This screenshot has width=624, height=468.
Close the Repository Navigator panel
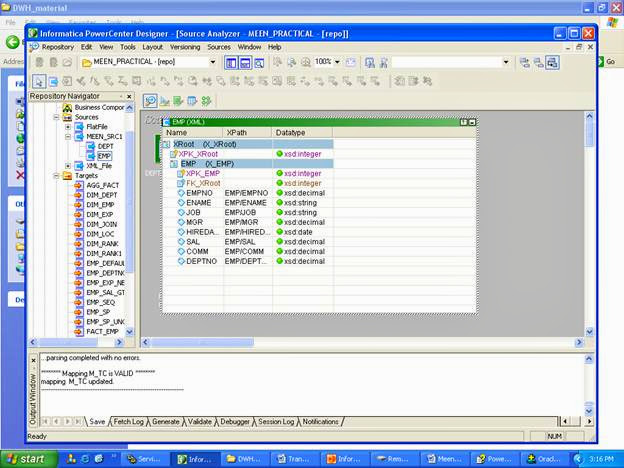click(129, 96)
